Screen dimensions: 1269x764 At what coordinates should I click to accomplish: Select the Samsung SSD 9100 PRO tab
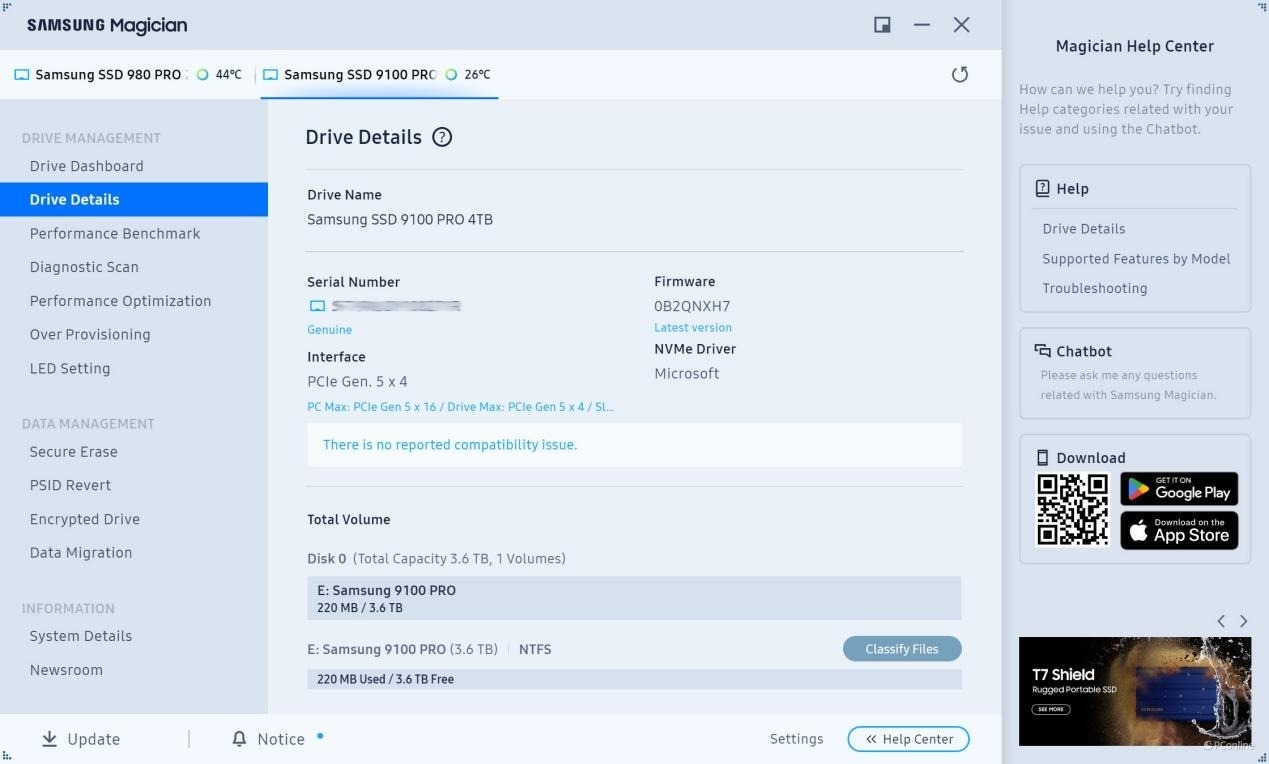[359, 75]
